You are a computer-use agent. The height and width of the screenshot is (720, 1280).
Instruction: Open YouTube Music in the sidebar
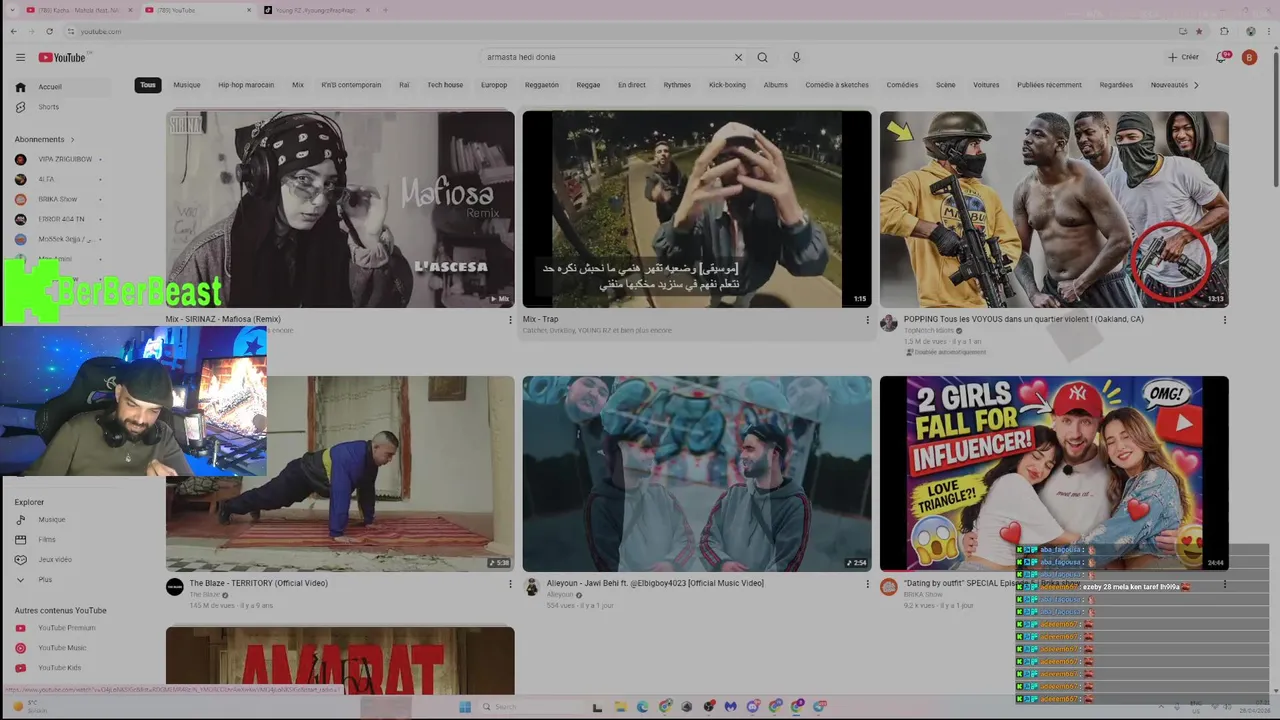[x=62, y=648]
